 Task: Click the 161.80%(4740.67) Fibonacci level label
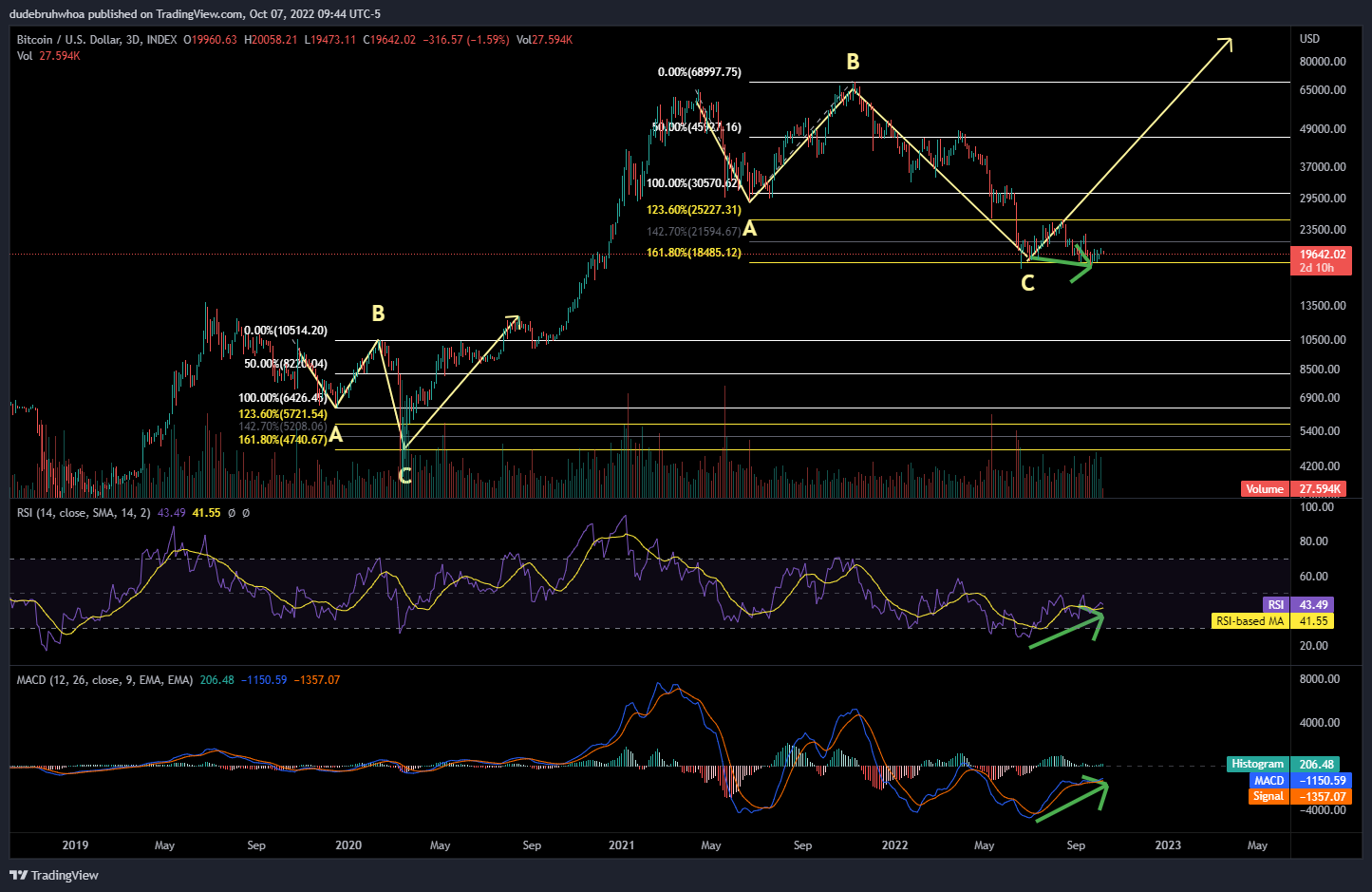click(283, 439)
